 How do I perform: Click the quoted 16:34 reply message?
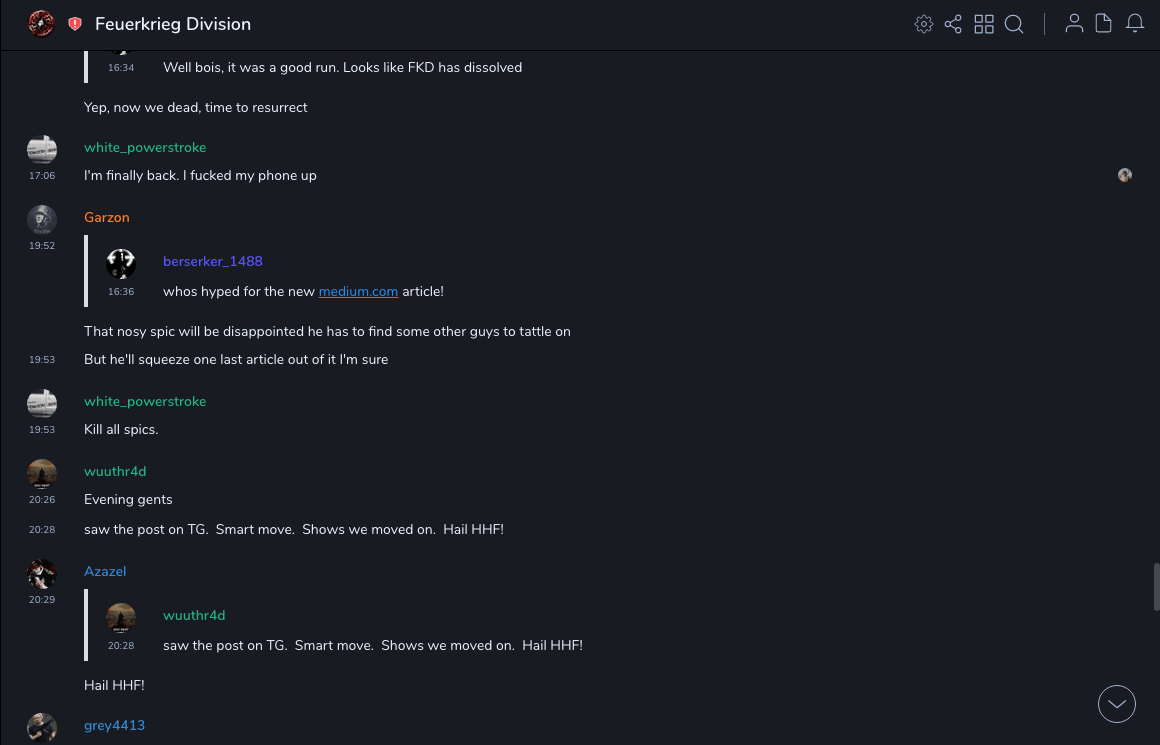(342, 67)
